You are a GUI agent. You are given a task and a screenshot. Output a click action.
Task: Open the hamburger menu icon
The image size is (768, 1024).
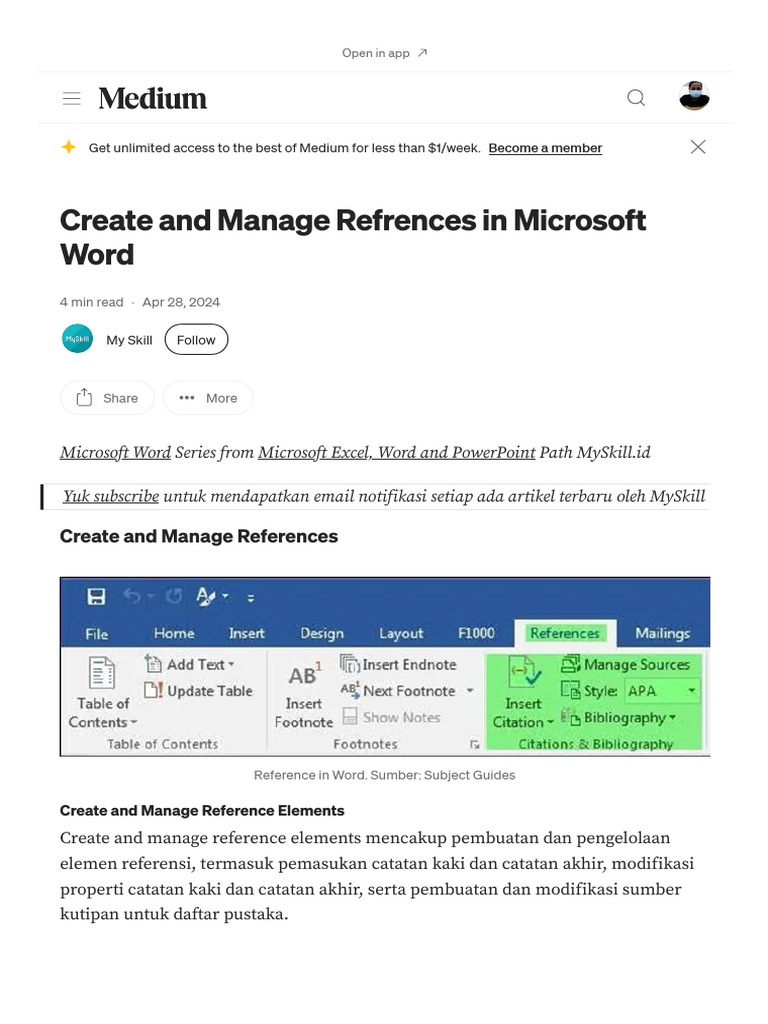(71, 99)
